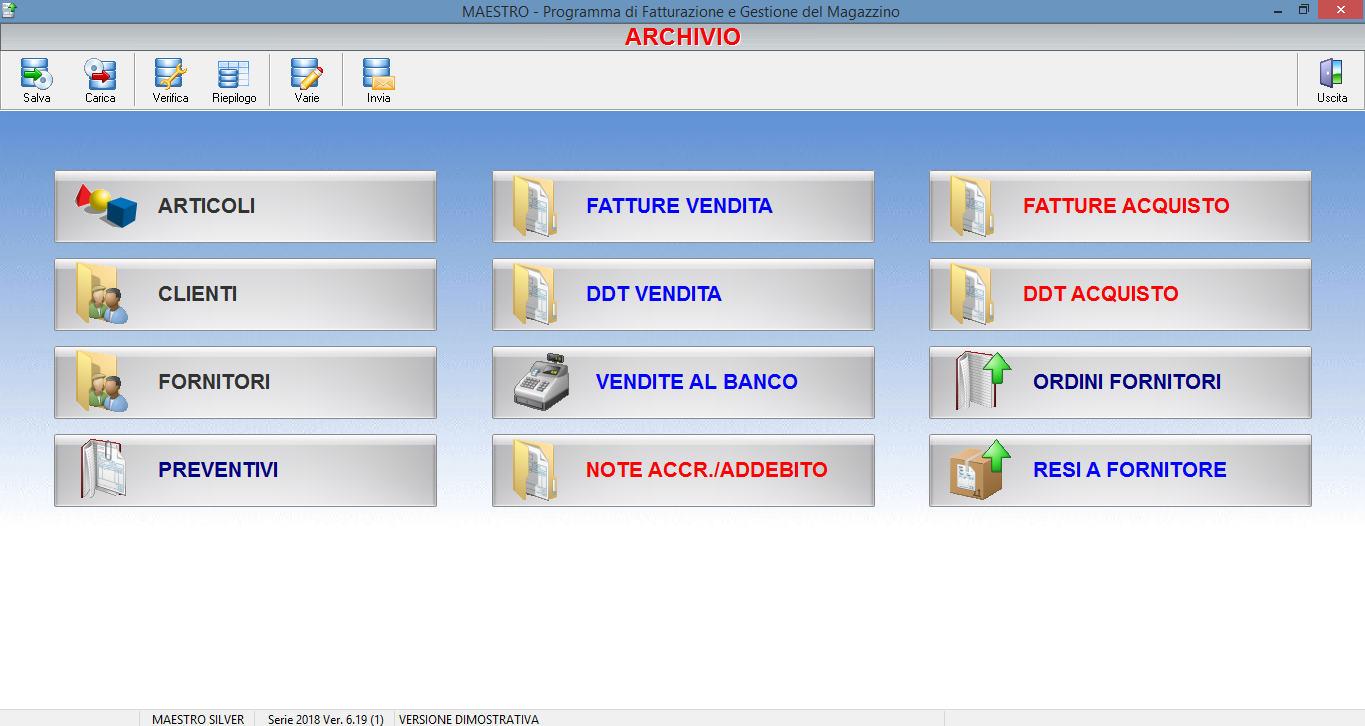Open NOTE ACCR./ADDEBITO archive
Image resolution: width=1365 pixels, height=726 pixels.
[683, 470]
